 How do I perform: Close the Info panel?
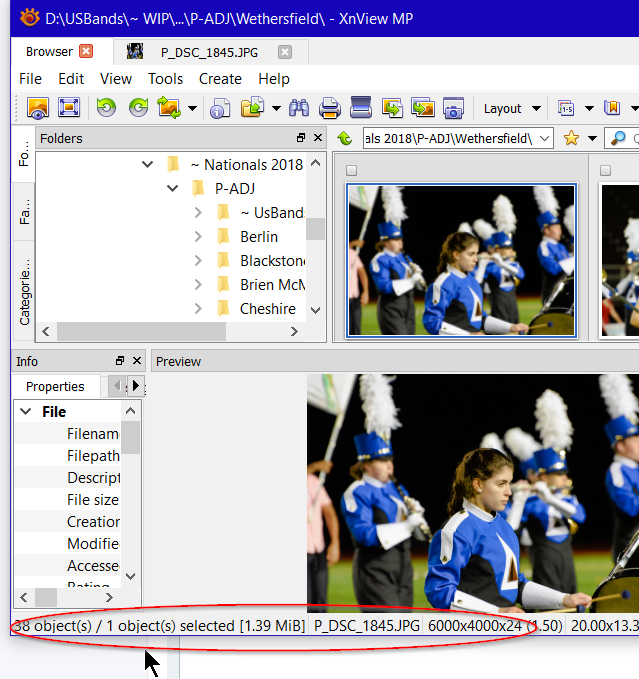click(x=137, y=360)
